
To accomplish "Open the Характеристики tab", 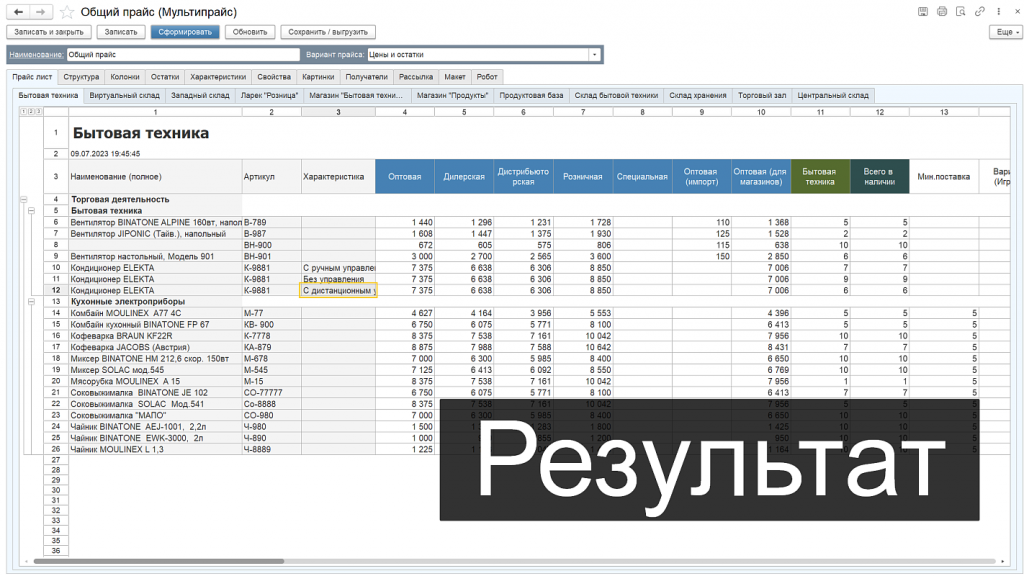I will (x=218, y=77).
